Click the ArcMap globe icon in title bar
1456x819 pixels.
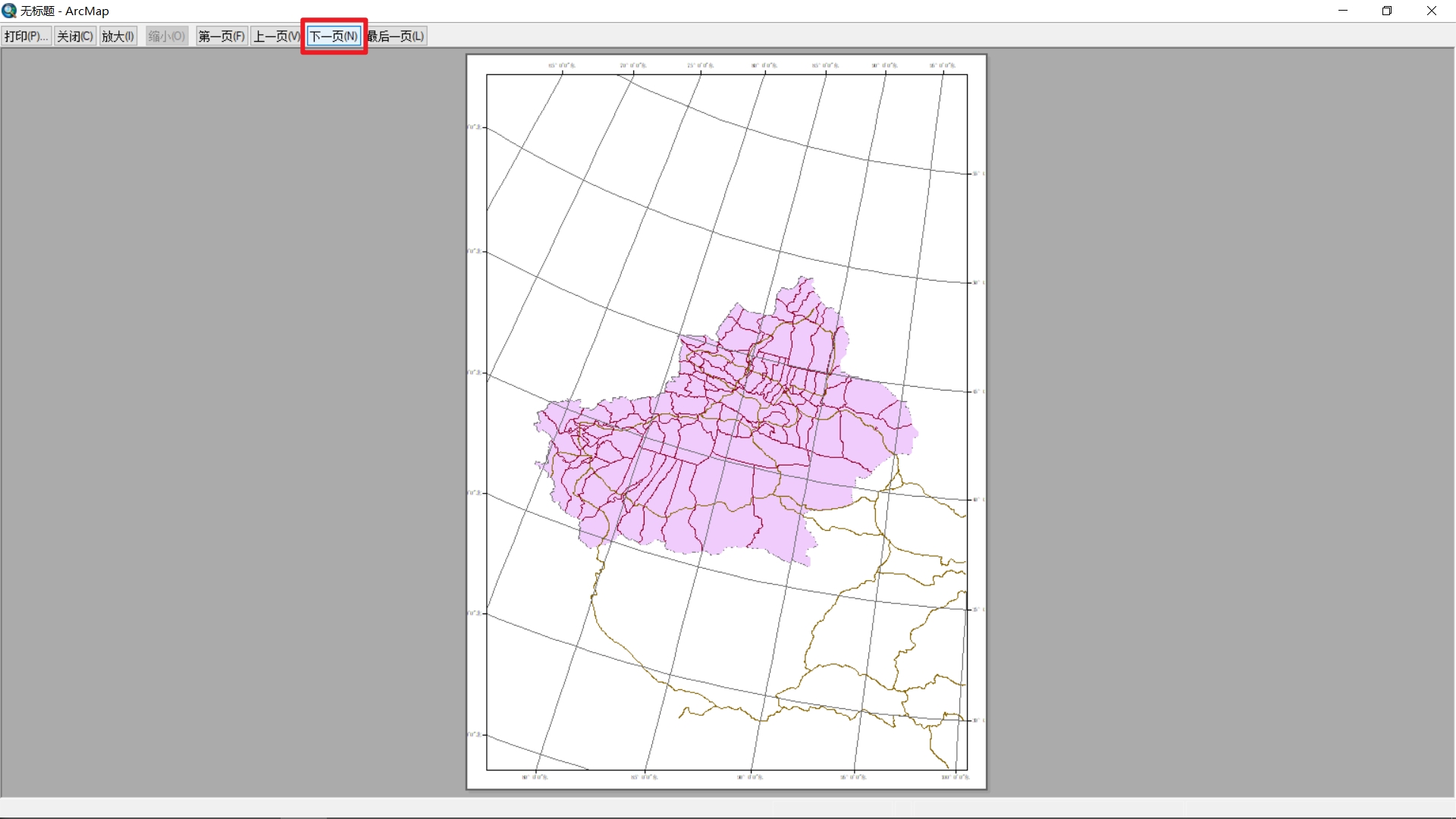click(x=9, y=11)
